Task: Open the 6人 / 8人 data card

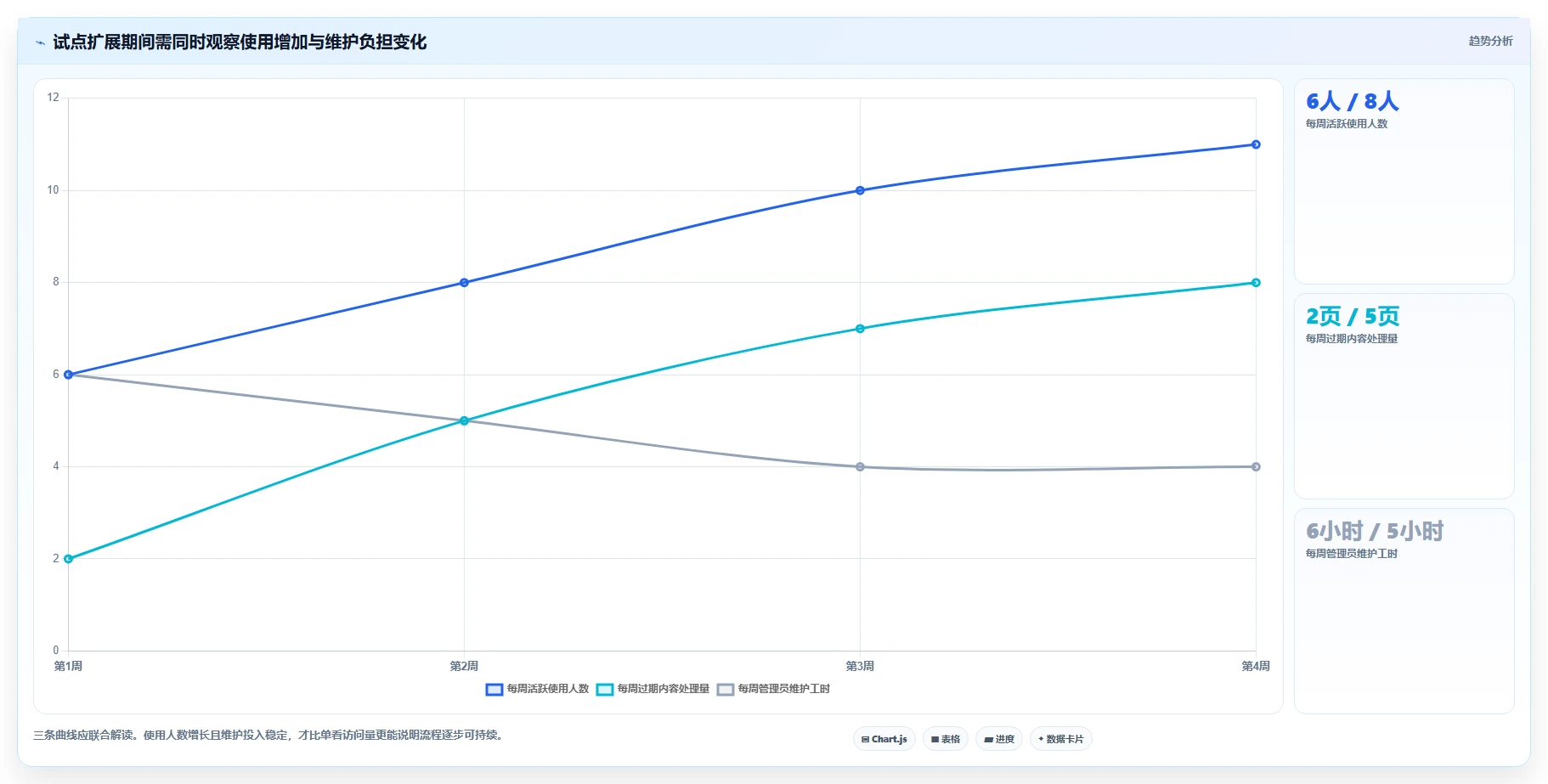Action: coord(1404,182)
